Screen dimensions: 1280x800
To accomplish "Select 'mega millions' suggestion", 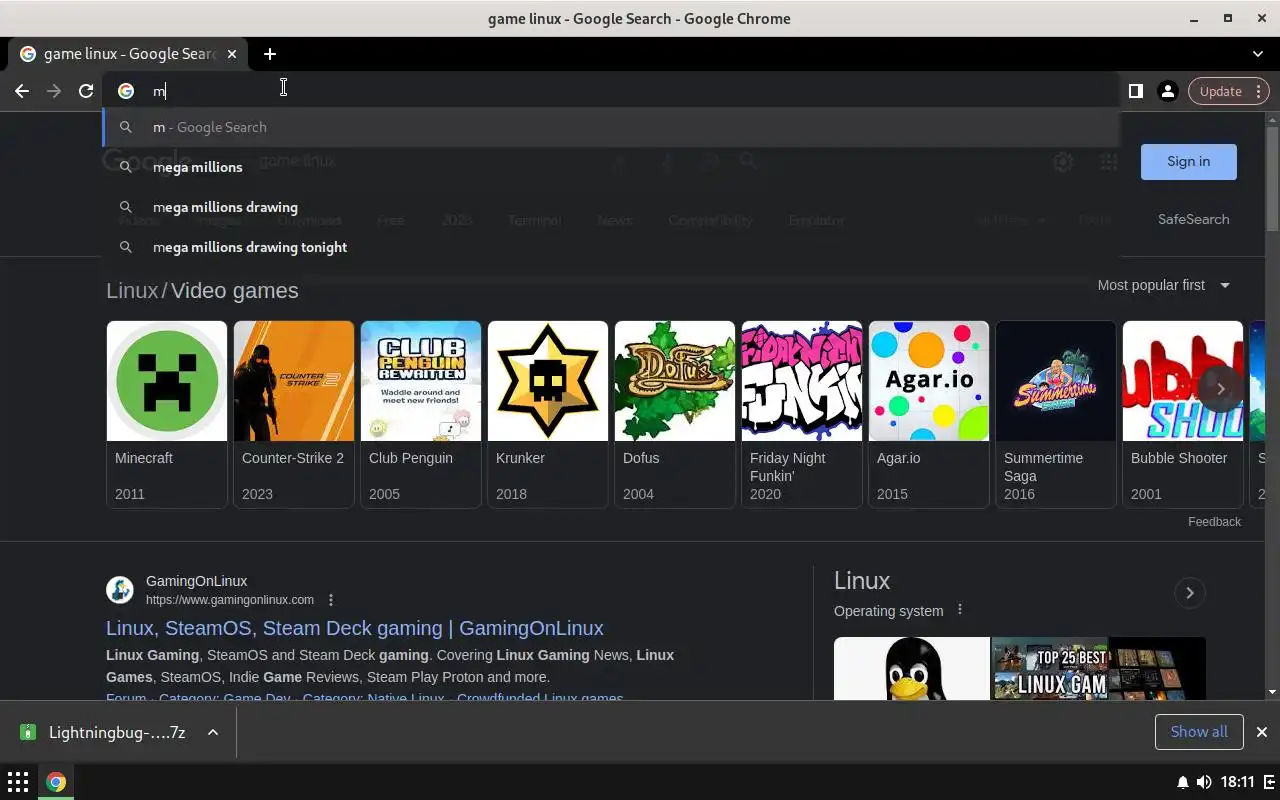I will (611, 167).
